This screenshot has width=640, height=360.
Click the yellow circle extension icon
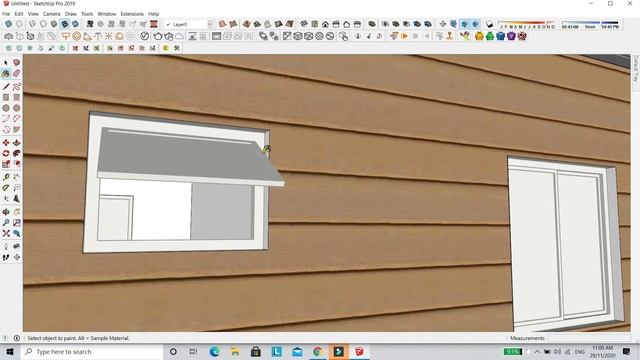(166, 48)
